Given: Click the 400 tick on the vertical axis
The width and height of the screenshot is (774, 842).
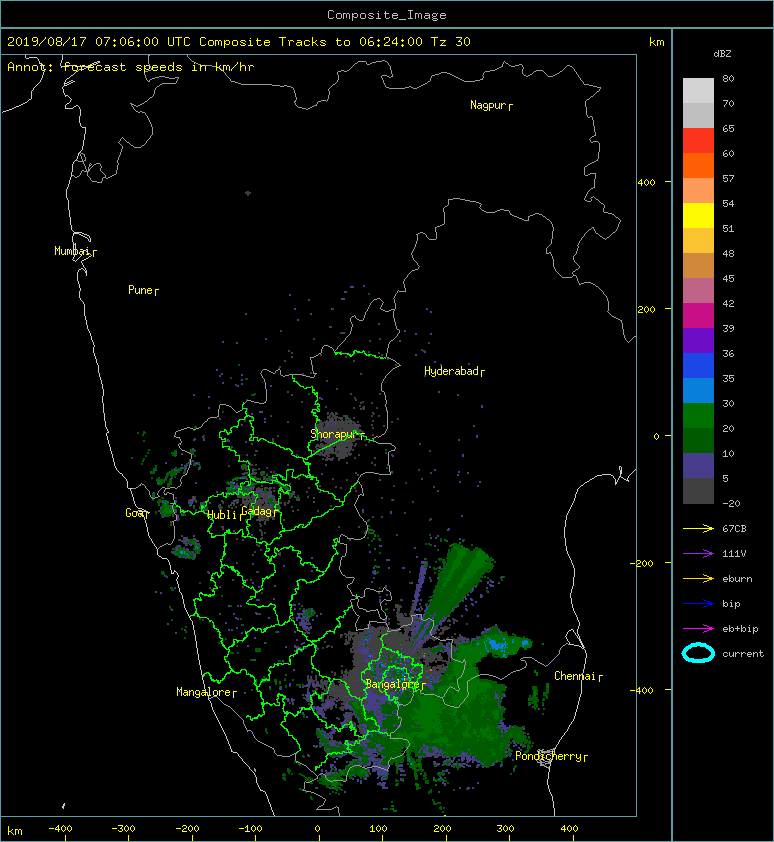Looking at the screenshot, I should (x=646, y=183).
